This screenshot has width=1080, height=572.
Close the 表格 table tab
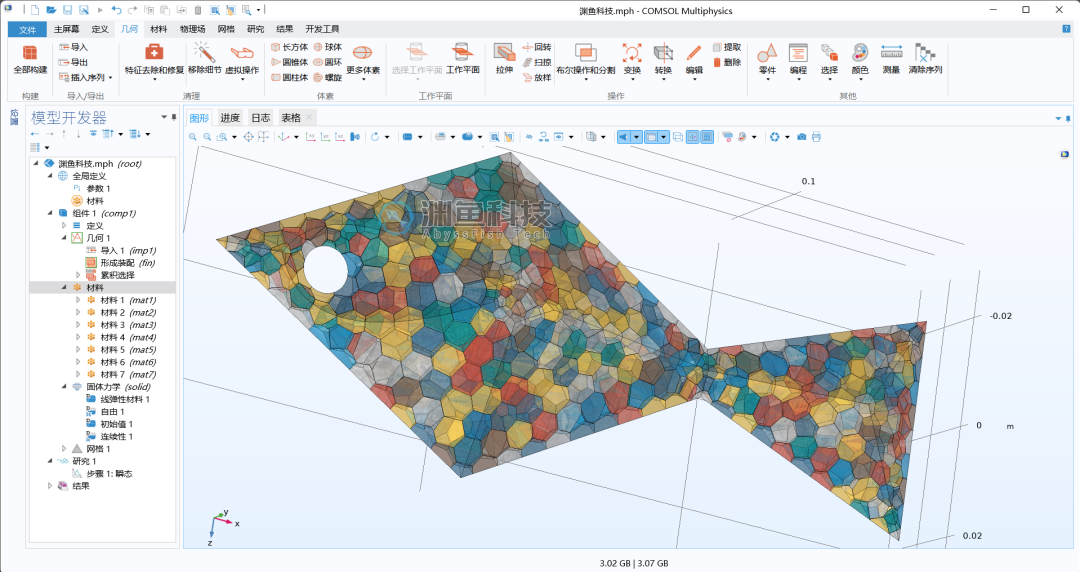[x=309, y=117]
